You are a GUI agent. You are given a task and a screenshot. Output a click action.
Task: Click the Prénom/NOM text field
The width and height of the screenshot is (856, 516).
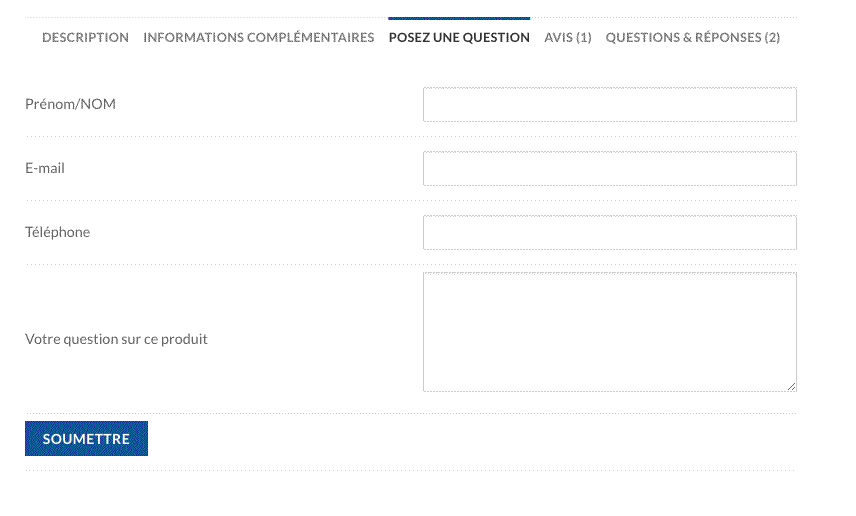[609, 105]
